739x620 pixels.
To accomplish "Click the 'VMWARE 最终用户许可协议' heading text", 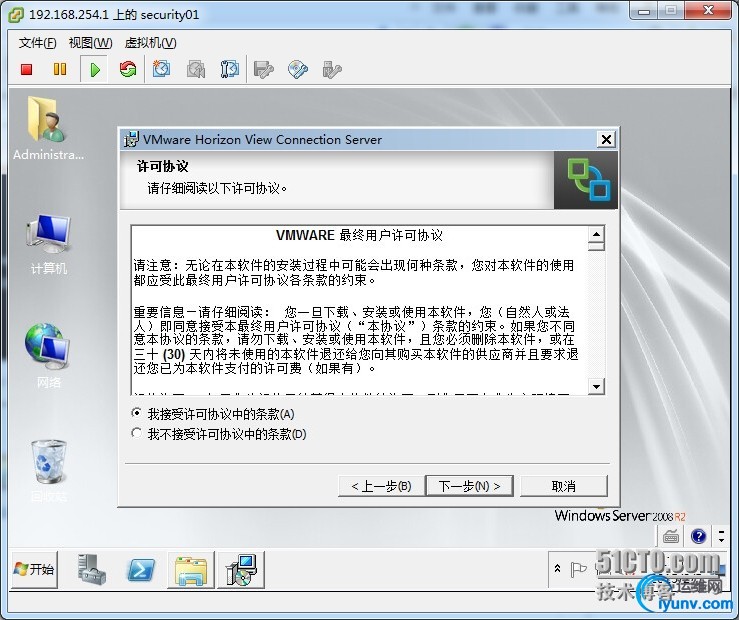I will tap(359, 235).
